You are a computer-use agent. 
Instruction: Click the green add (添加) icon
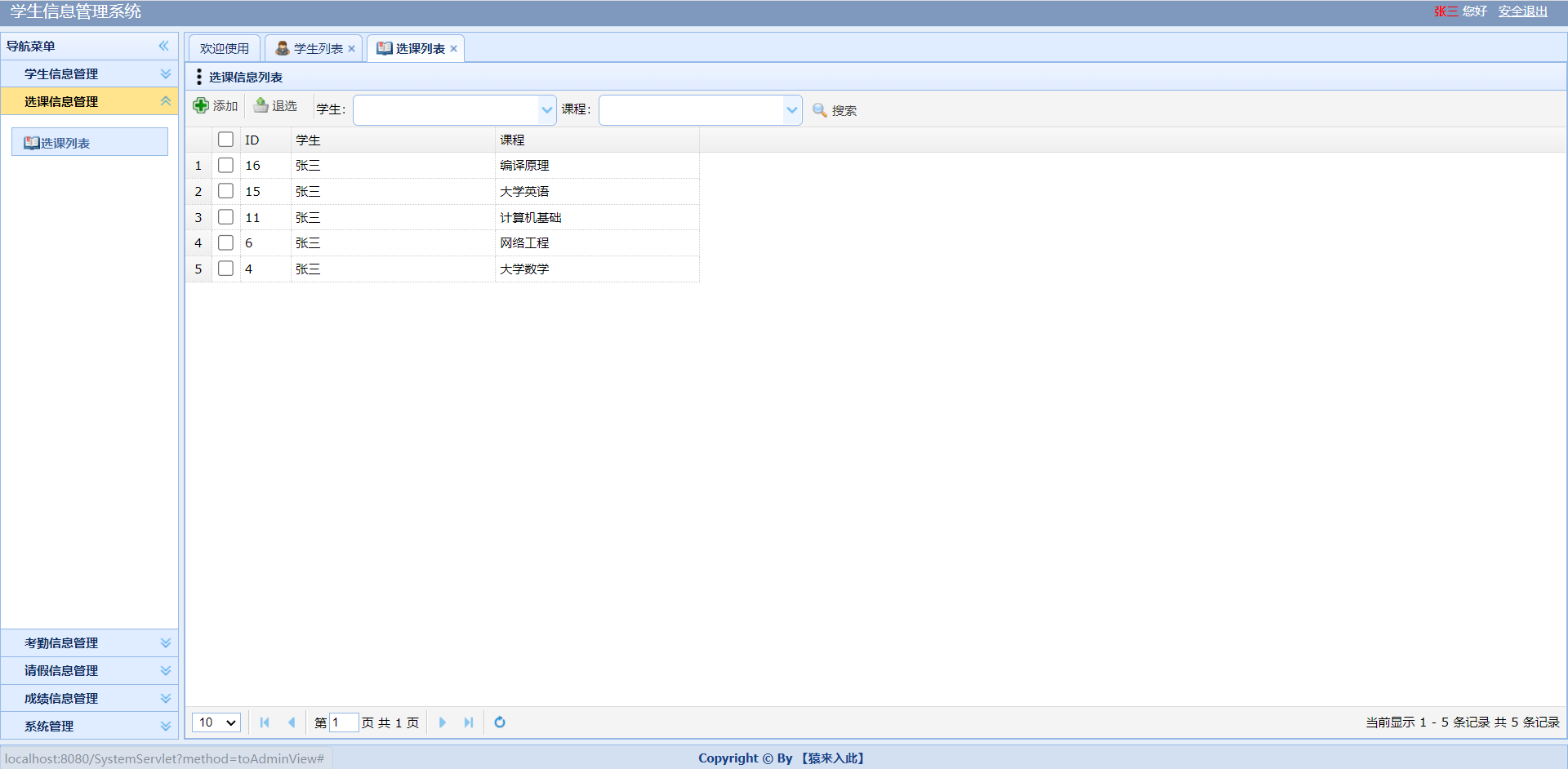201,105
